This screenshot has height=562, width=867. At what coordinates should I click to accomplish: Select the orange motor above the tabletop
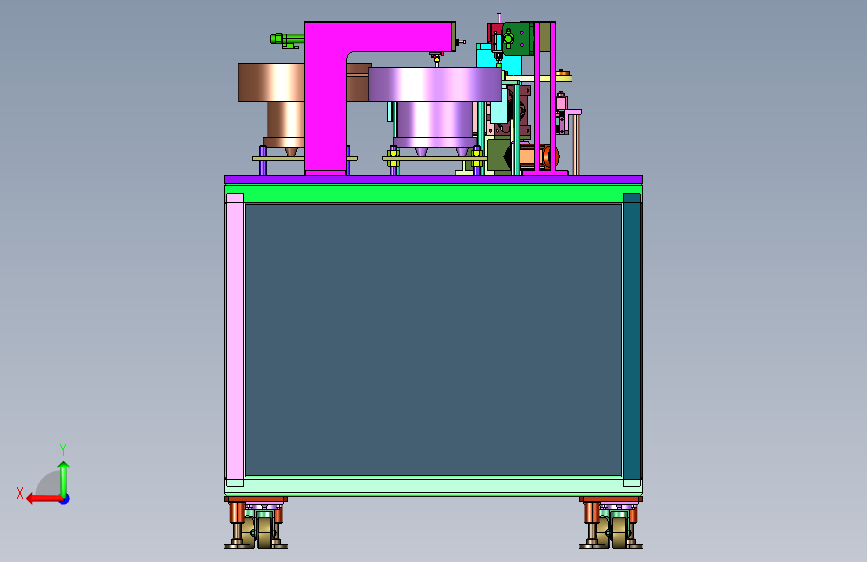[539, 156]
